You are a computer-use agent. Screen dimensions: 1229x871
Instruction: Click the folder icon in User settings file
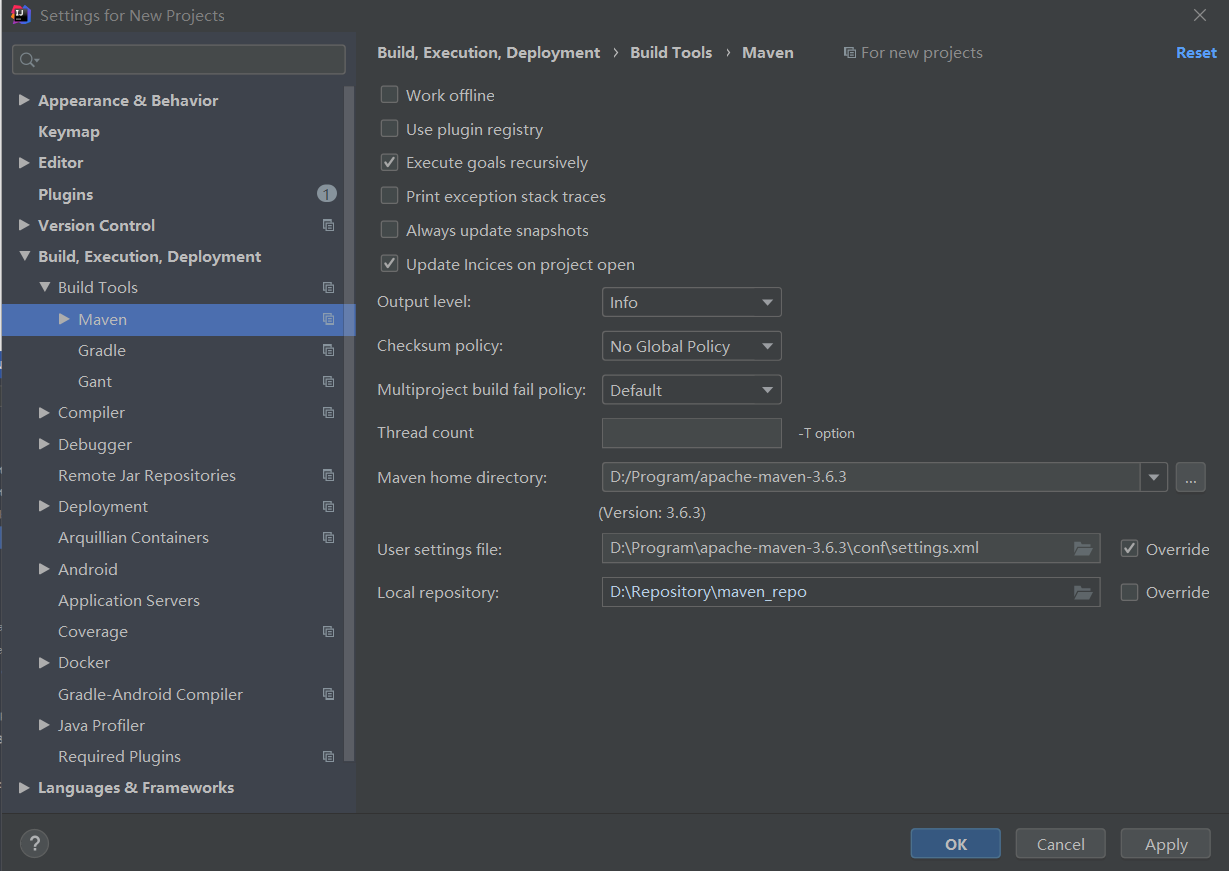1082,548
